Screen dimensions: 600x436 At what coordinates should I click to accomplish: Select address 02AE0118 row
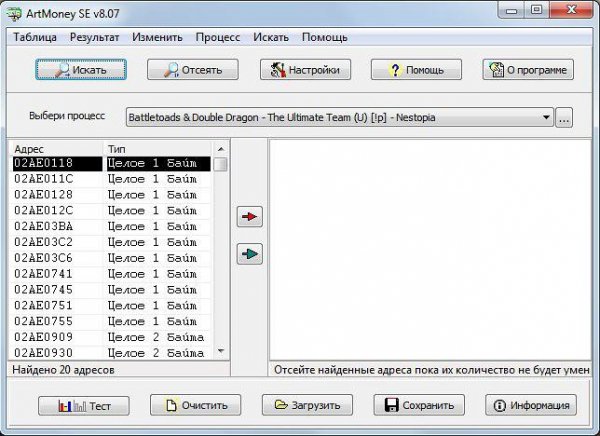coord(111,163)
